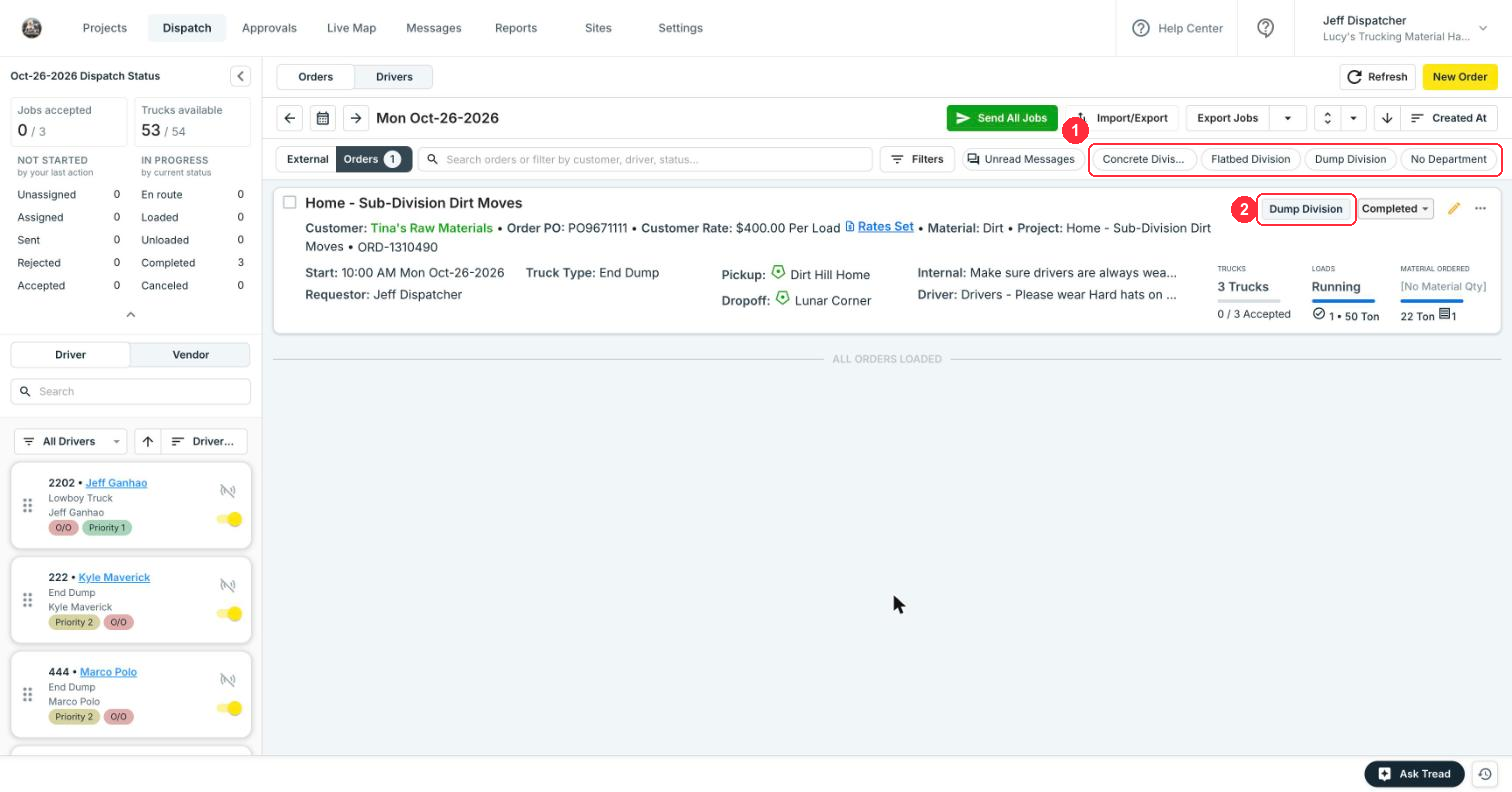Click the driver list sort ascending arrow
The width and height of the screenshot is (1512, 792).
148,441
